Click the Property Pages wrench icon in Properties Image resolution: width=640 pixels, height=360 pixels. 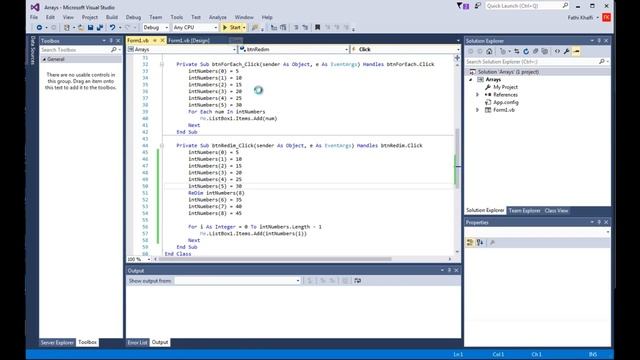tap(492, 243)
